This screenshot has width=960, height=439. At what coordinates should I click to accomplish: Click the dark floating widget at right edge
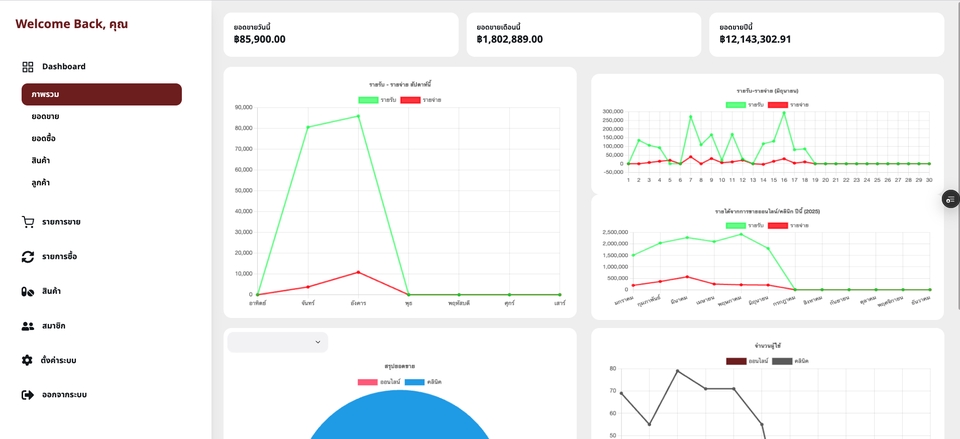(x=950, y=200)
